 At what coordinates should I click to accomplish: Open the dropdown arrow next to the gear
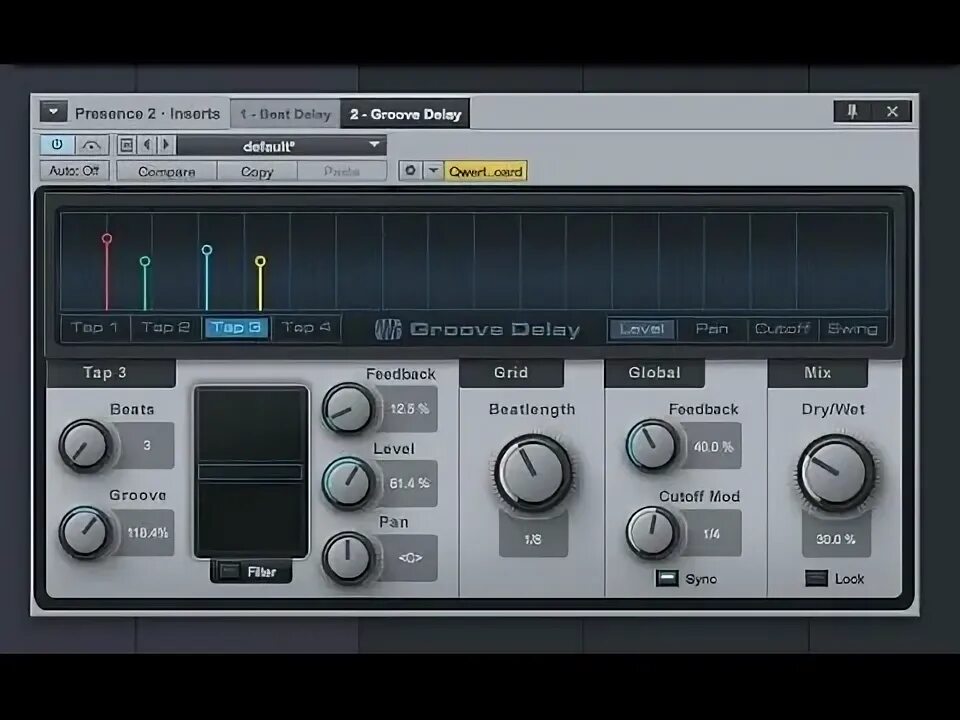click(x=433, y=171)
